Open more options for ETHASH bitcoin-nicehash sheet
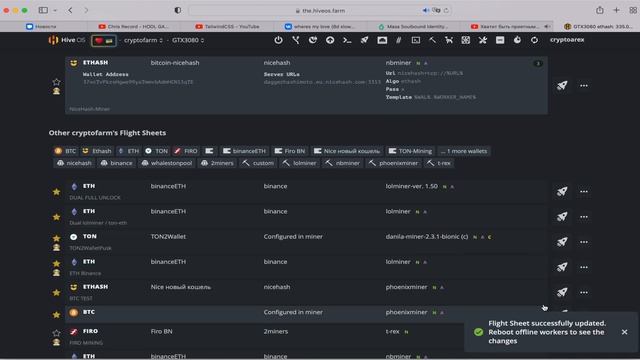Screen dimensions: 640x360 (x=584, y=85)
